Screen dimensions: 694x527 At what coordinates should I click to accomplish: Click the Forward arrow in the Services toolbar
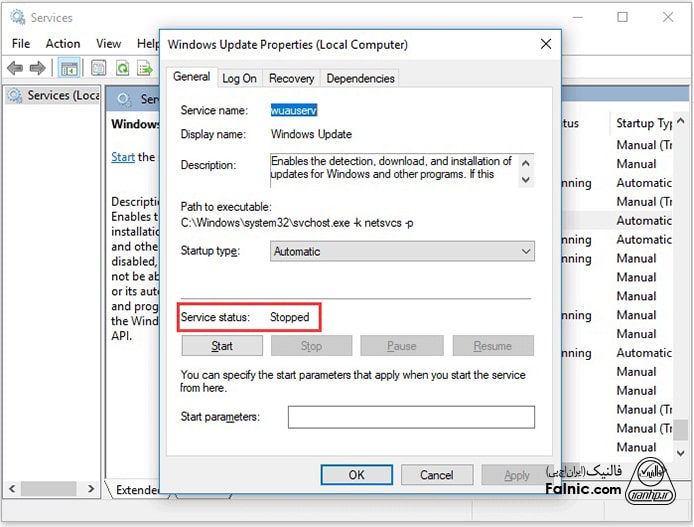coord(38,68)
